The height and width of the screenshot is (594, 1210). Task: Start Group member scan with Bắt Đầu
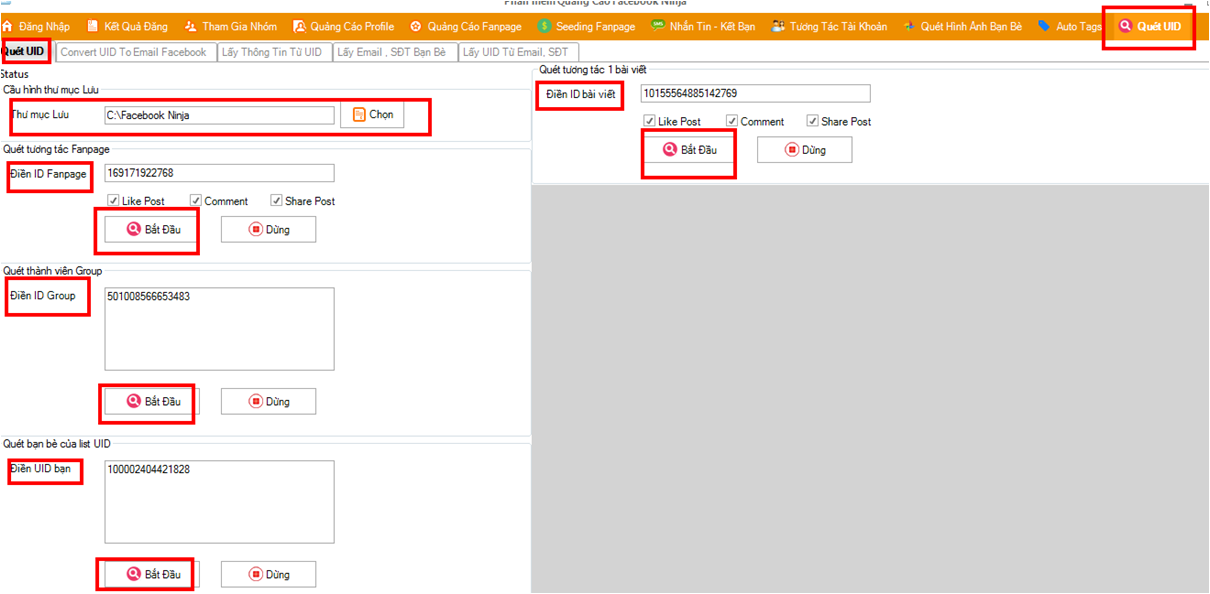pos(152,401)
